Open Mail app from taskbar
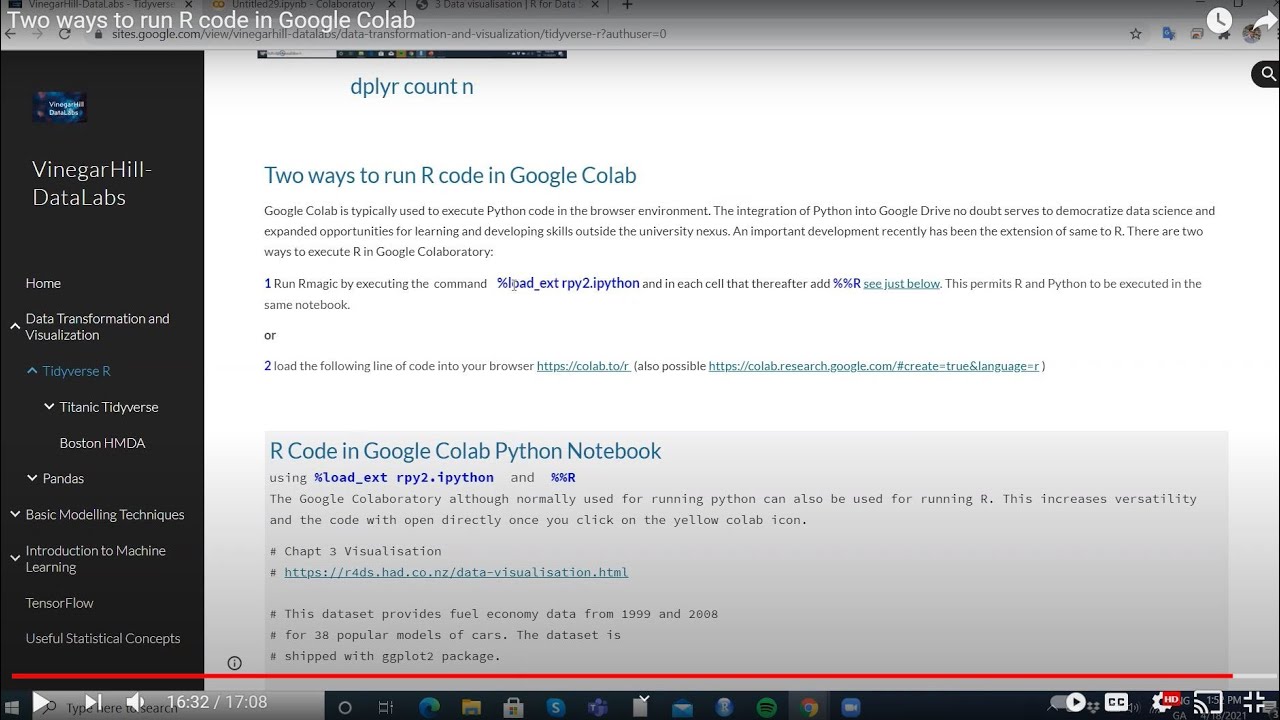This screenshot has height=720, width=1280. (x=682, y=708)
